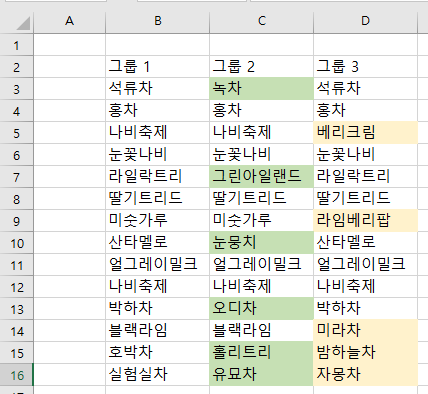Select 얼그레이밀크 in column B
The height and width of the screenshot is (394, 428).
pos(158,265)
